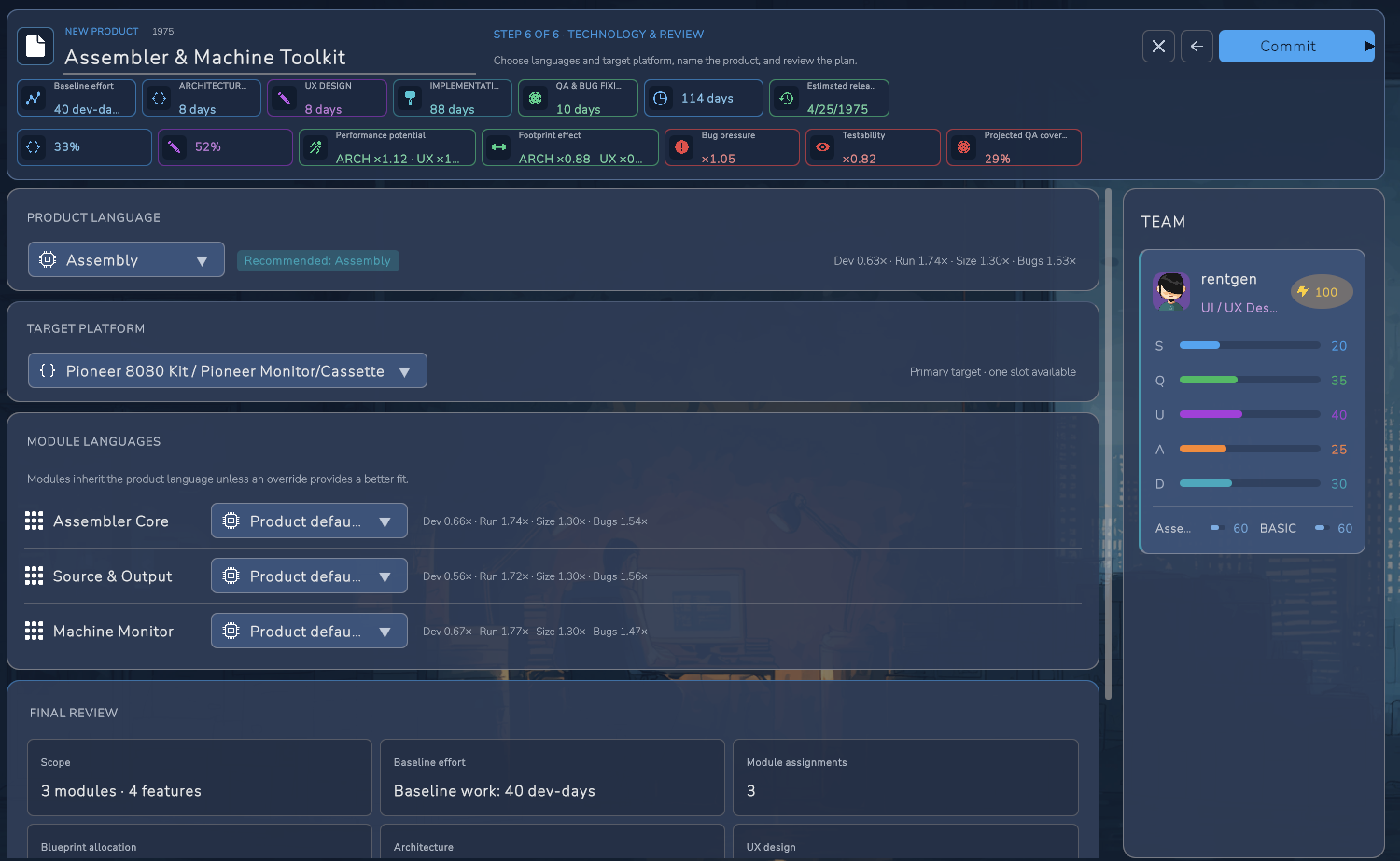Screen dimensions: 1400x861
Task: Commit the product plan
Action: pos(1296,46)
